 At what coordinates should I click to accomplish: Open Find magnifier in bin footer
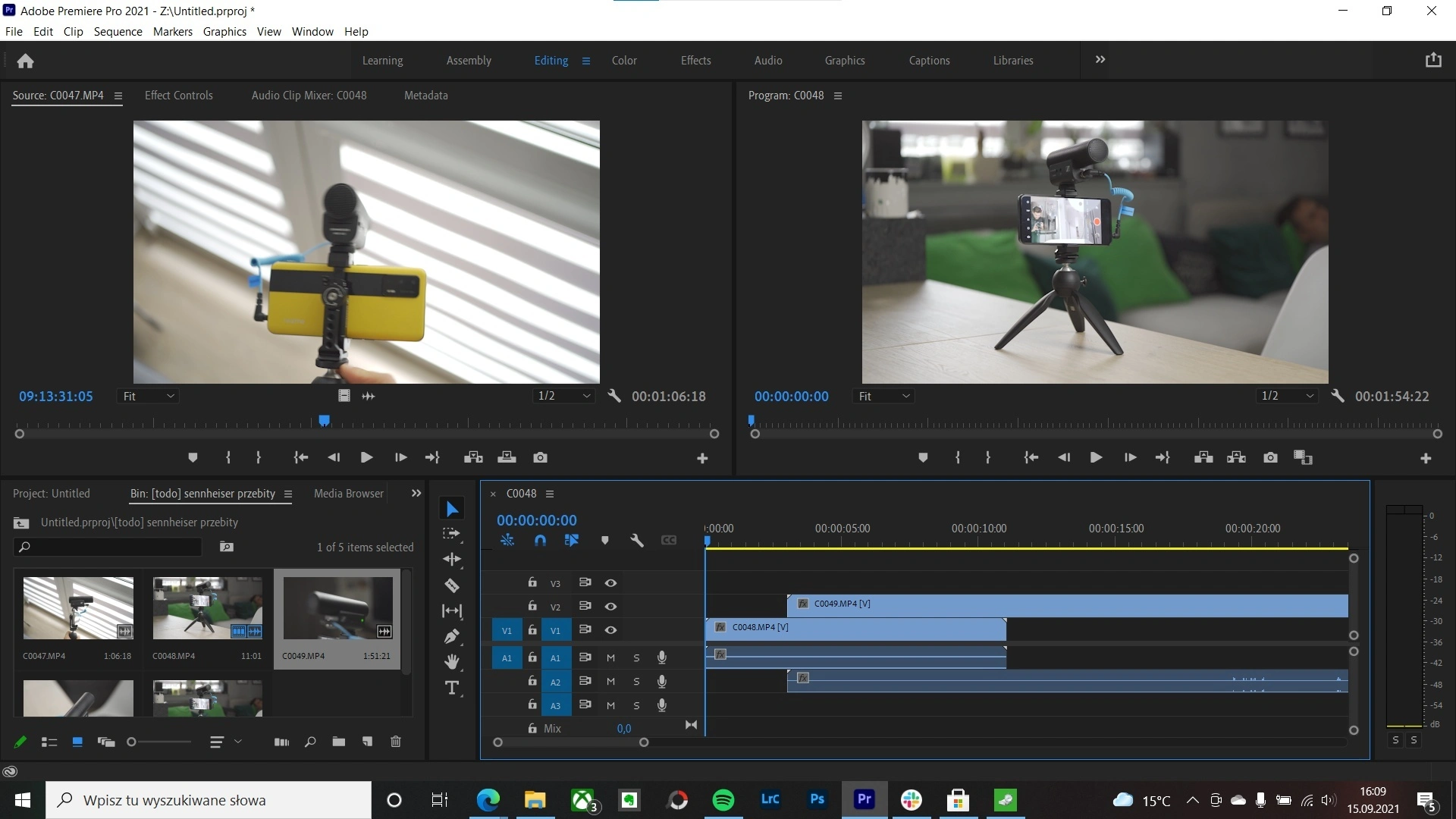[310, 742]
